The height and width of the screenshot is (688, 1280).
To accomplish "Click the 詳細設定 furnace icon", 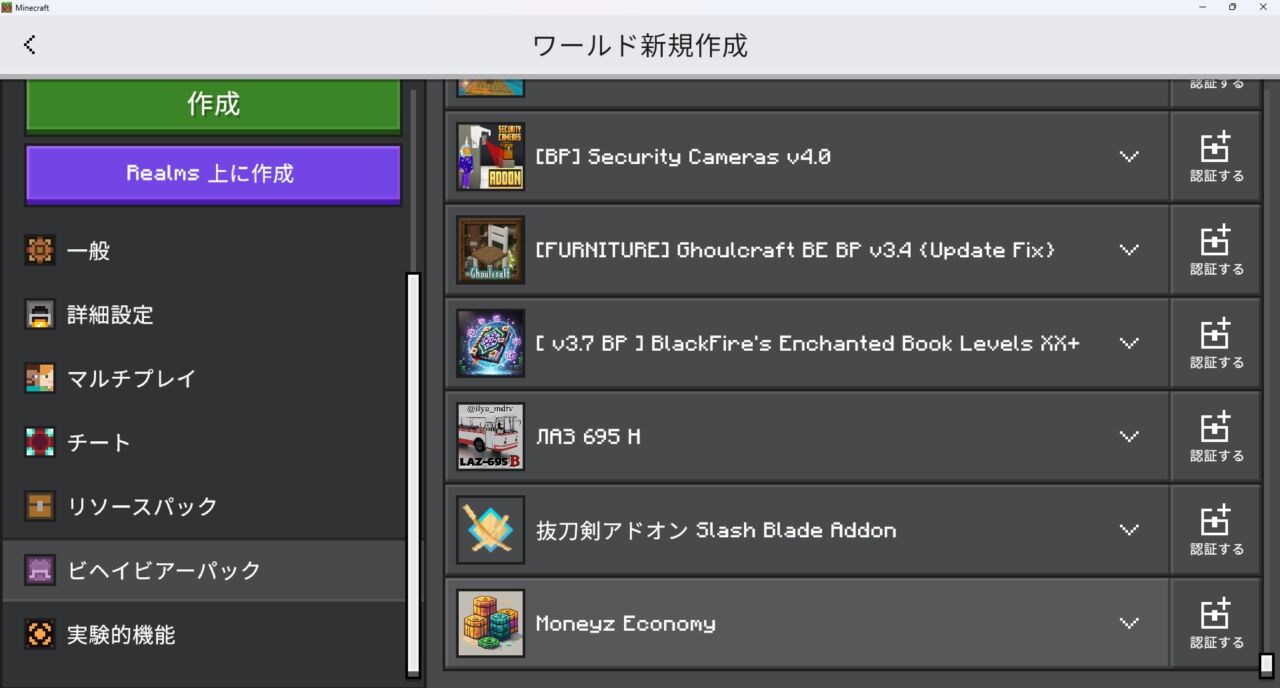I will click(40, 315).
